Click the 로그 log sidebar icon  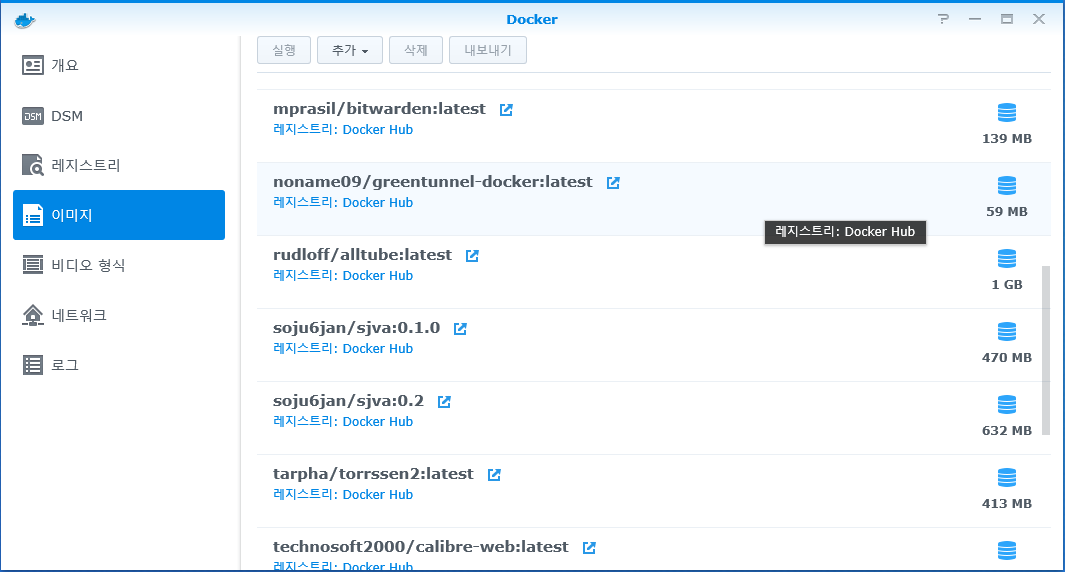33,365
